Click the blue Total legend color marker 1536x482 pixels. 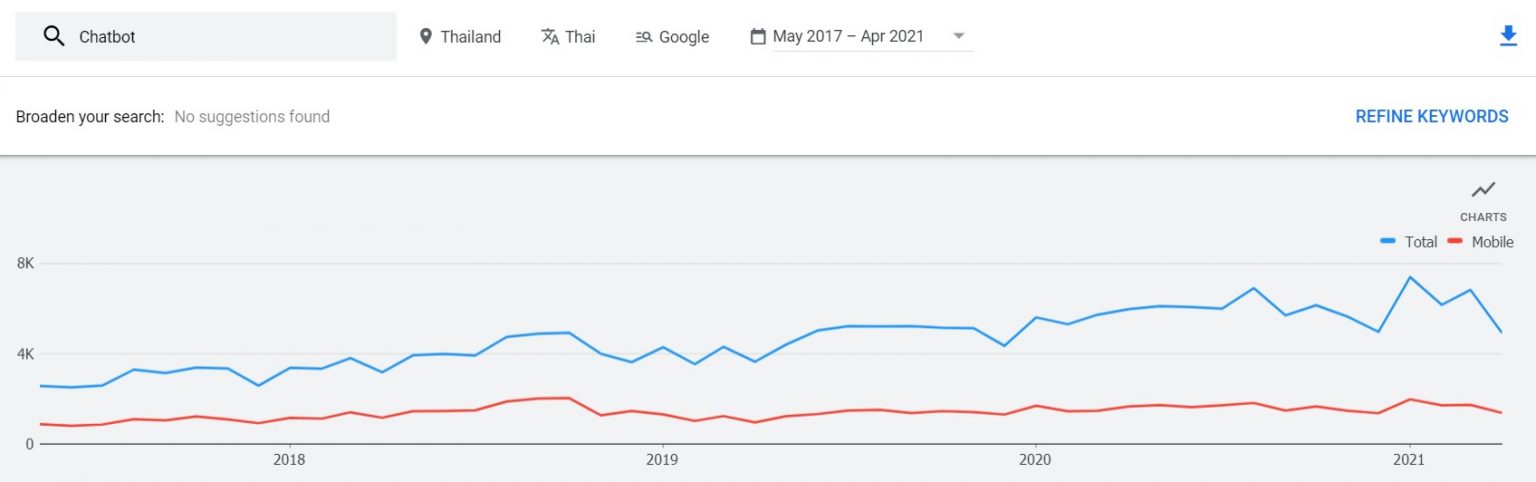coord(1388,242)
